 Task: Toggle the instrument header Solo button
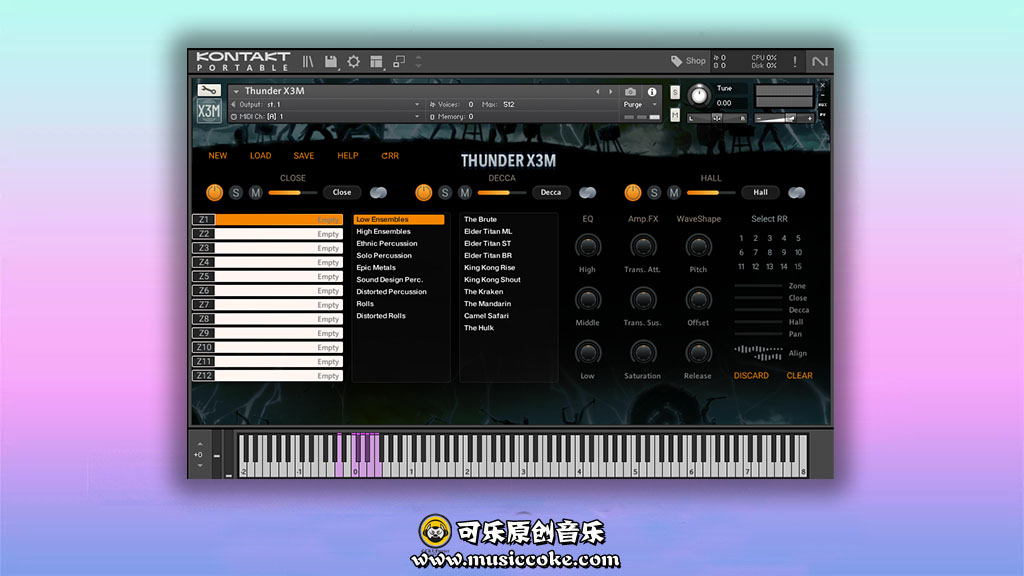coord(675,93)
